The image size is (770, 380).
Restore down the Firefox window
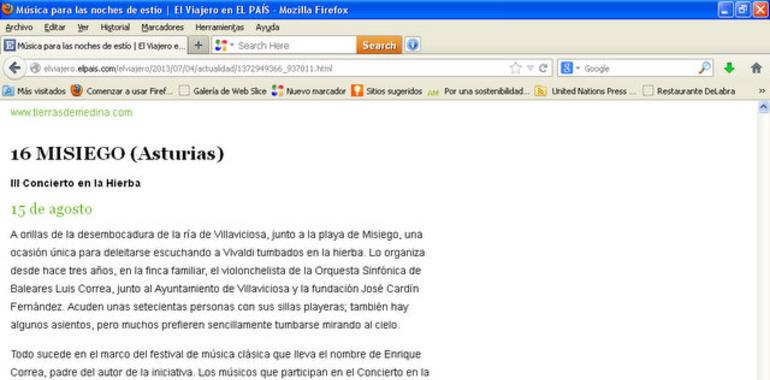pyautogui.click(x=742, y=9)
